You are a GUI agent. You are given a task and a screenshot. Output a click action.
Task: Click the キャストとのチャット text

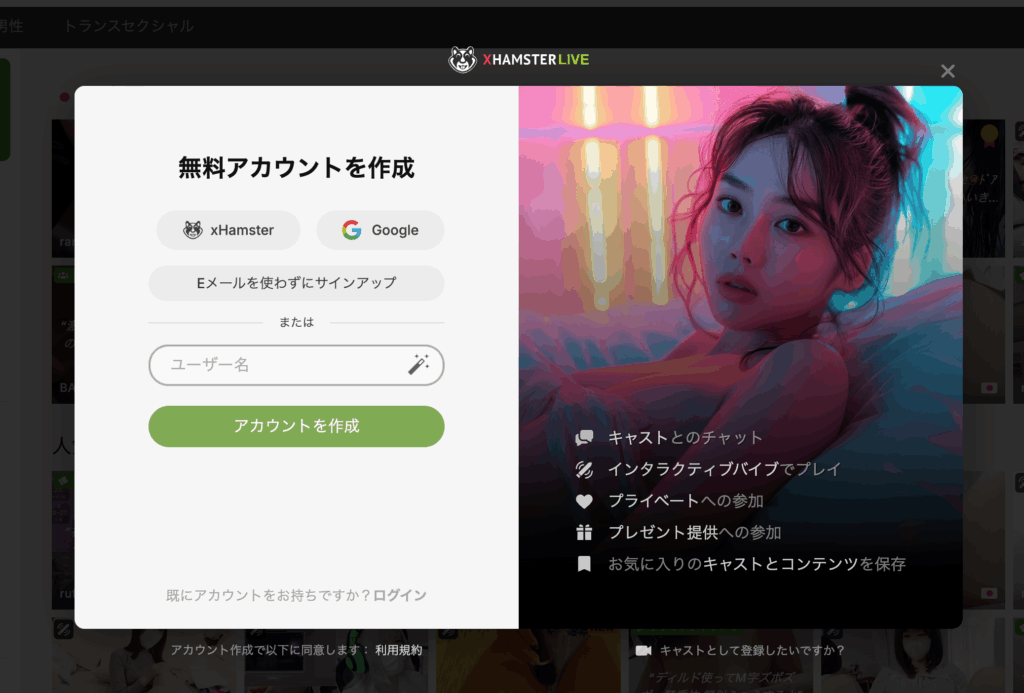(x=685, y=438)
